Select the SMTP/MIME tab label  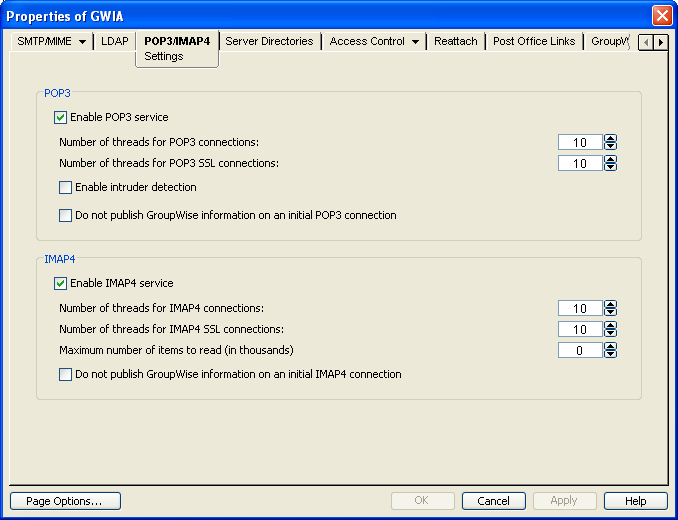tap(44, 41)
